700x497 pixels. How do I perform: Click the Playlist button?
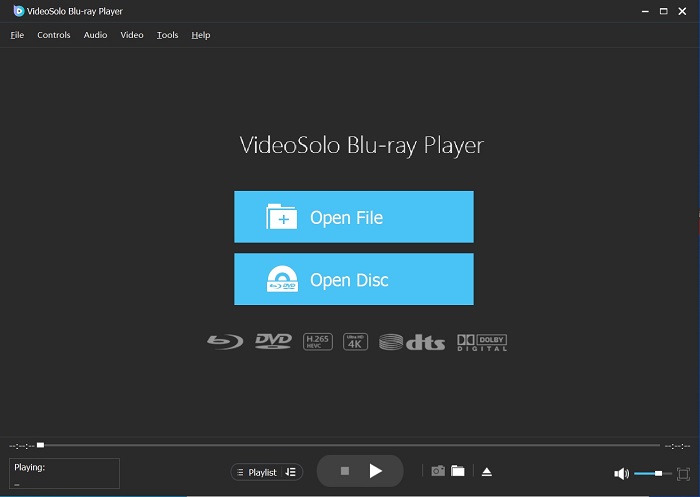point(258,472)
